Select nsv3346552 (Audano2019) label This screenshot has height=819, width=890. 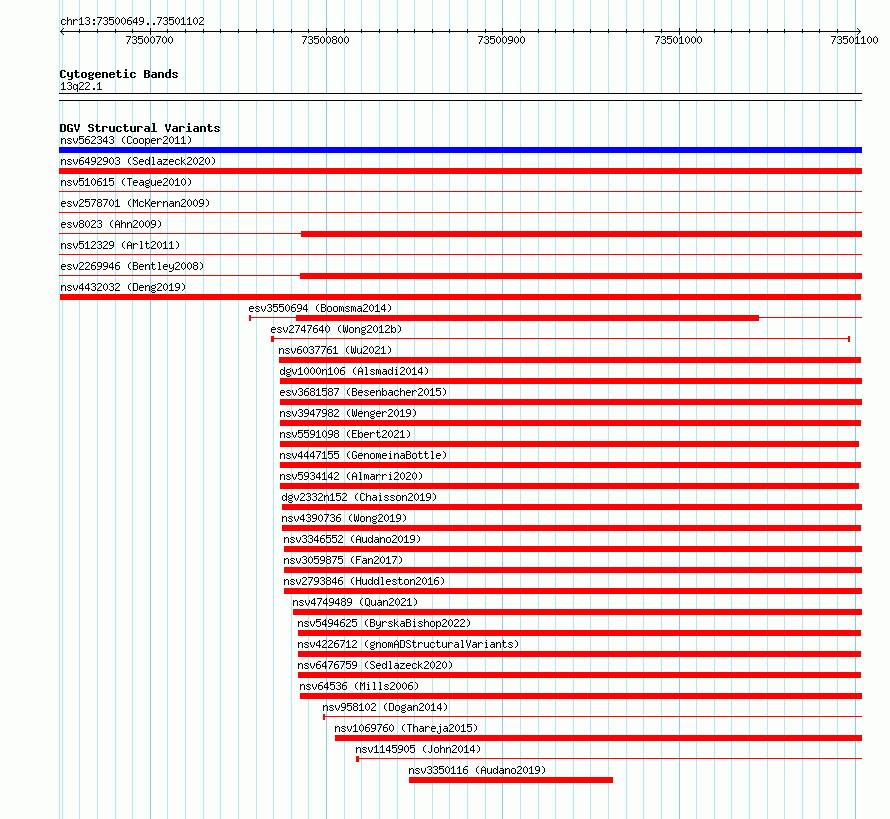pyautogui.click(x=352, y=539)
